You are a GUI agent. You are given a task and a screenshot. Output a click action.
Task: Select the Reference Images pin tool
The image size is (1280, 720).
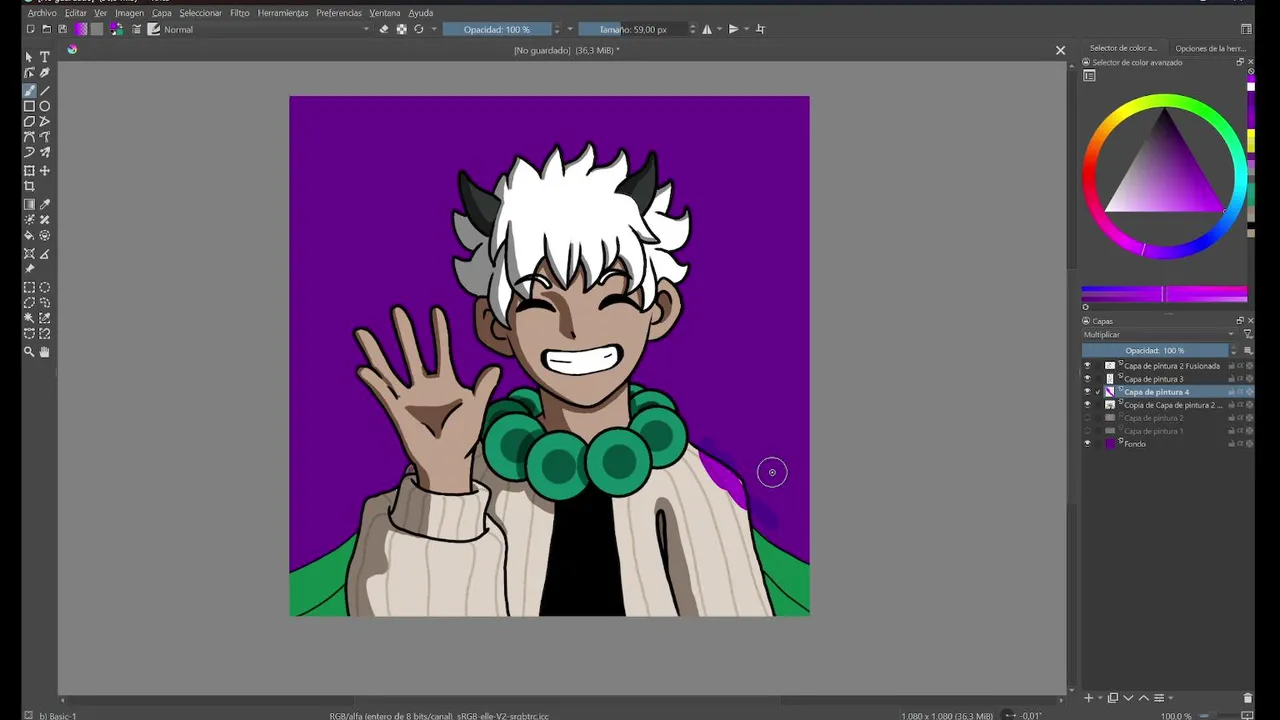tap(29, 269)
